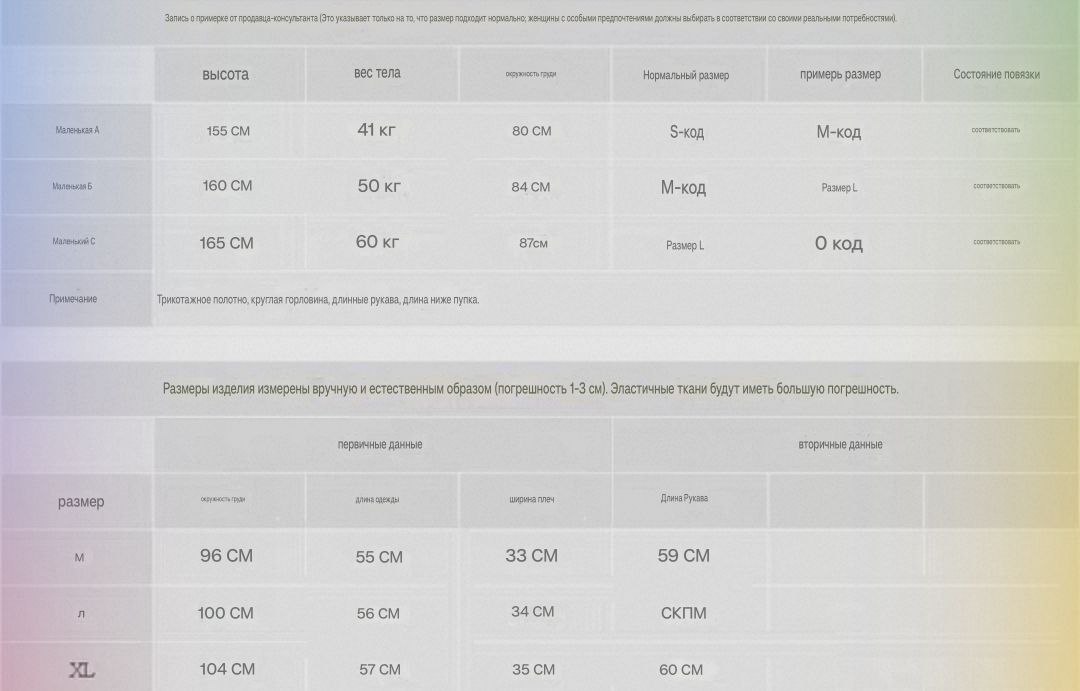Click the 'Маленькая А' row label
Screen dimensions: 1080x691
(x=77, y=131)
